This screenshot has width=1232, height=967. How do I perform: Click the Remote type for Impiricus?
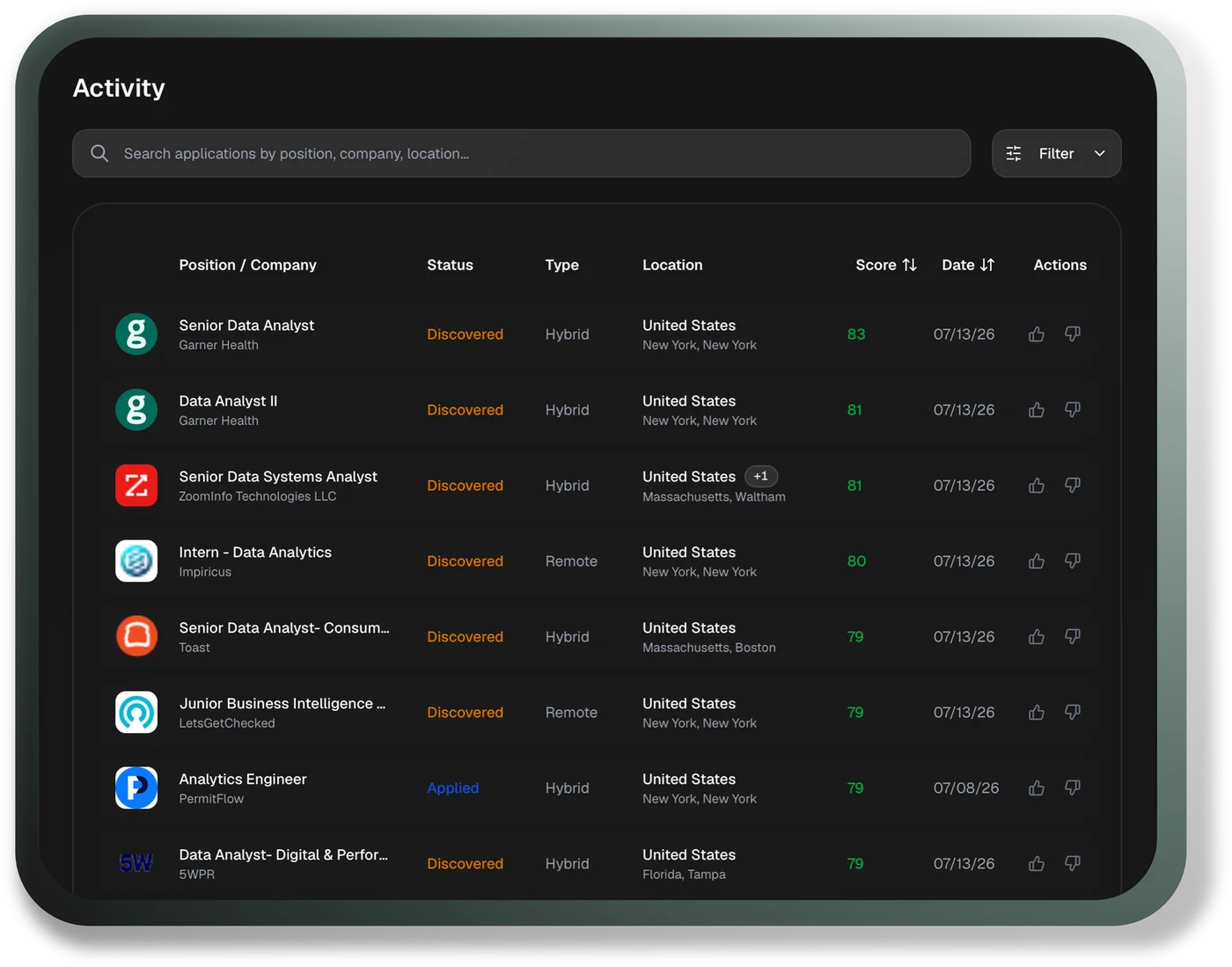[571, 561]
